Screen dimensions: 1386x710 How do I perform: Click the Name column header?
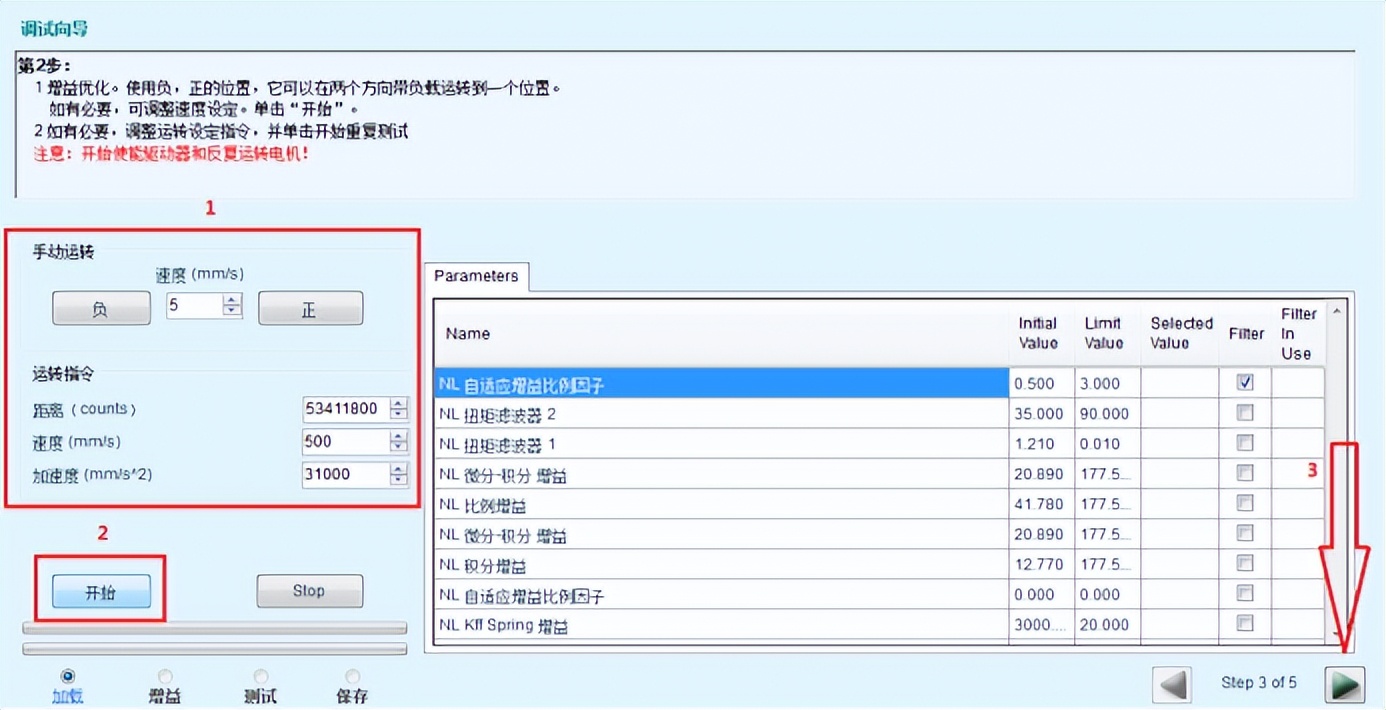722,333
